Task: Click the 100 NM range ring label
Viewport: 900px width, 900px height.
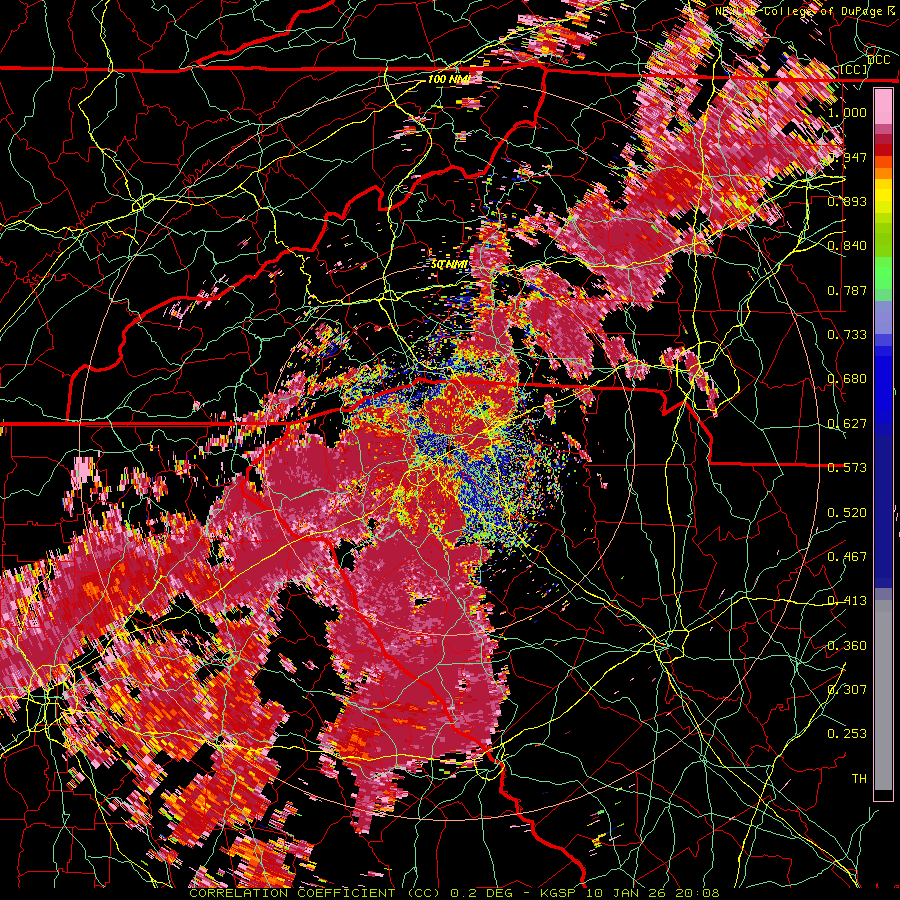Action: click(x=449, y=79)
